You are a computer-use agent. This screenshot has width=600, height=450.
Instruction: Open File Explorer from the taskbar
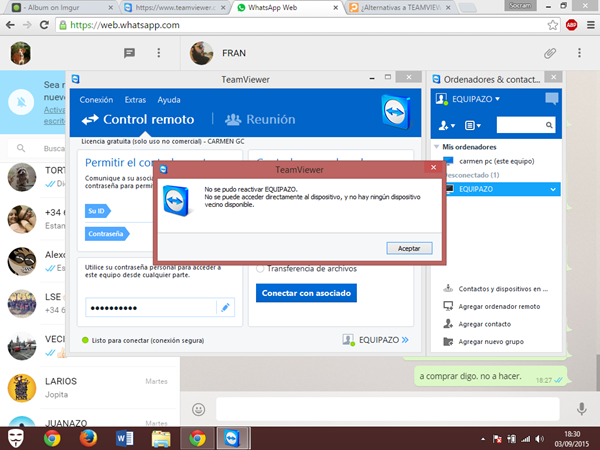pos(161,439)
